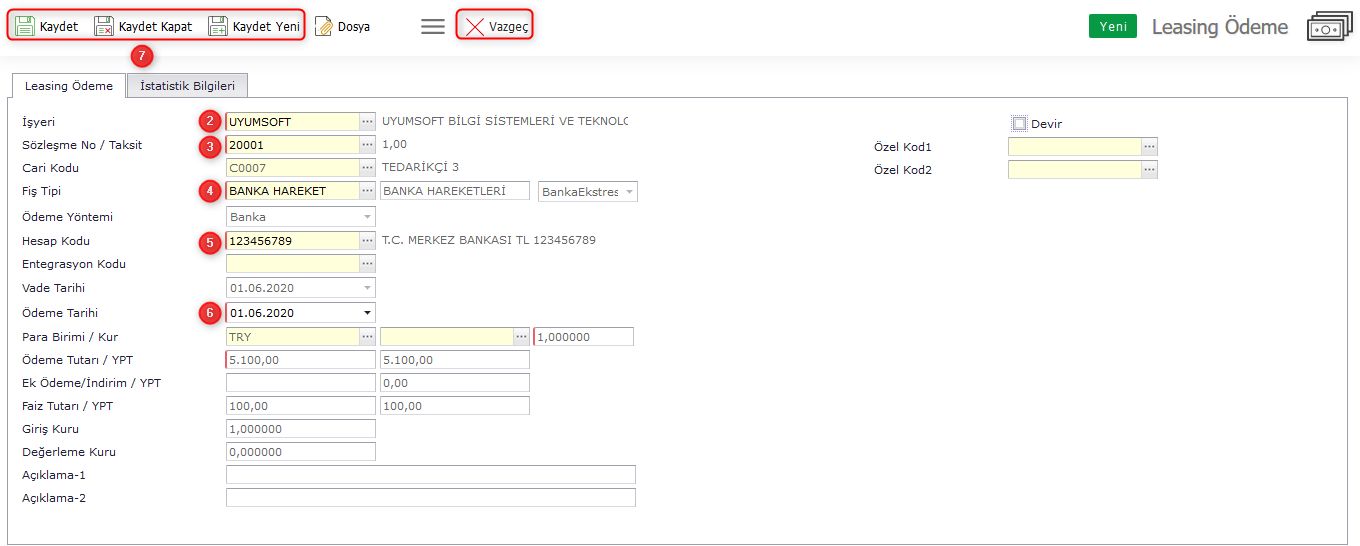Click the Kaydet save icon
The image size is (1360, 546).
tap(25, 27)
